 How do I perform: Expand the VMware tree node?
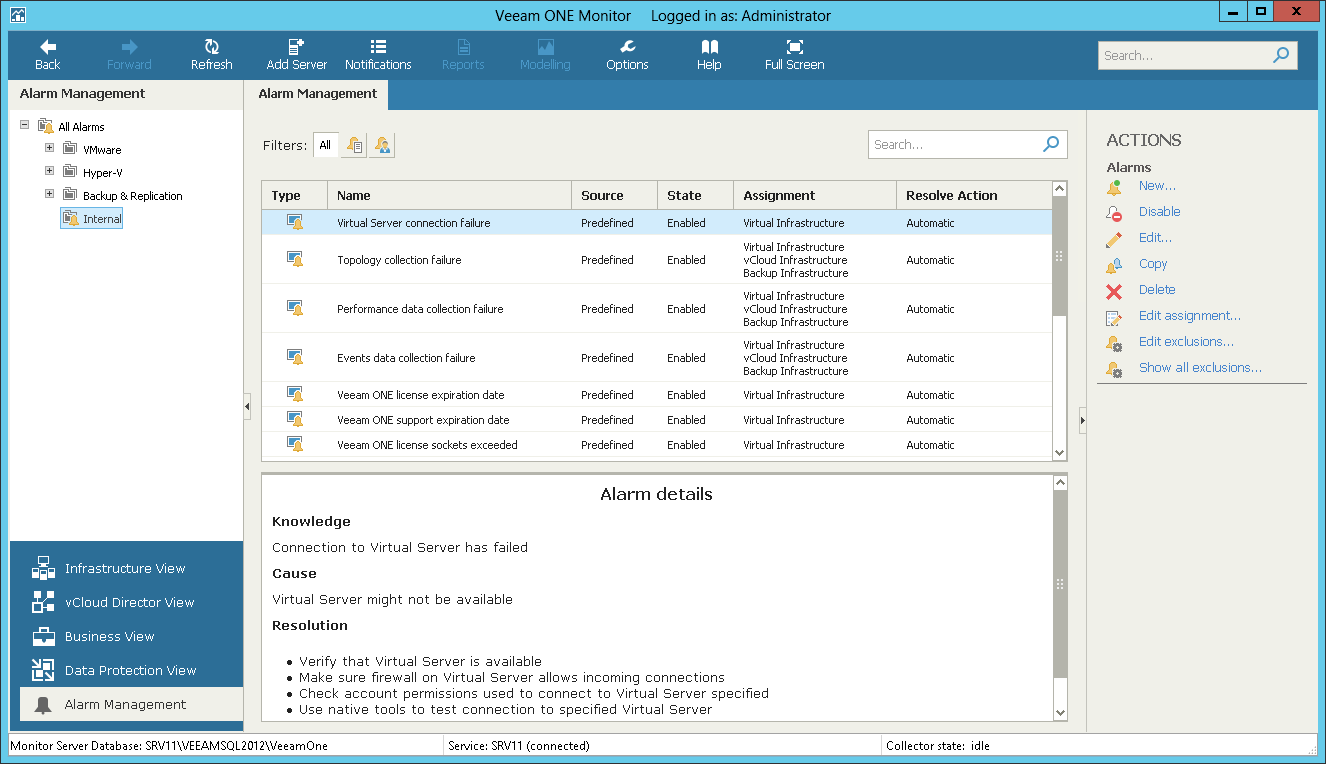(49, 148)
